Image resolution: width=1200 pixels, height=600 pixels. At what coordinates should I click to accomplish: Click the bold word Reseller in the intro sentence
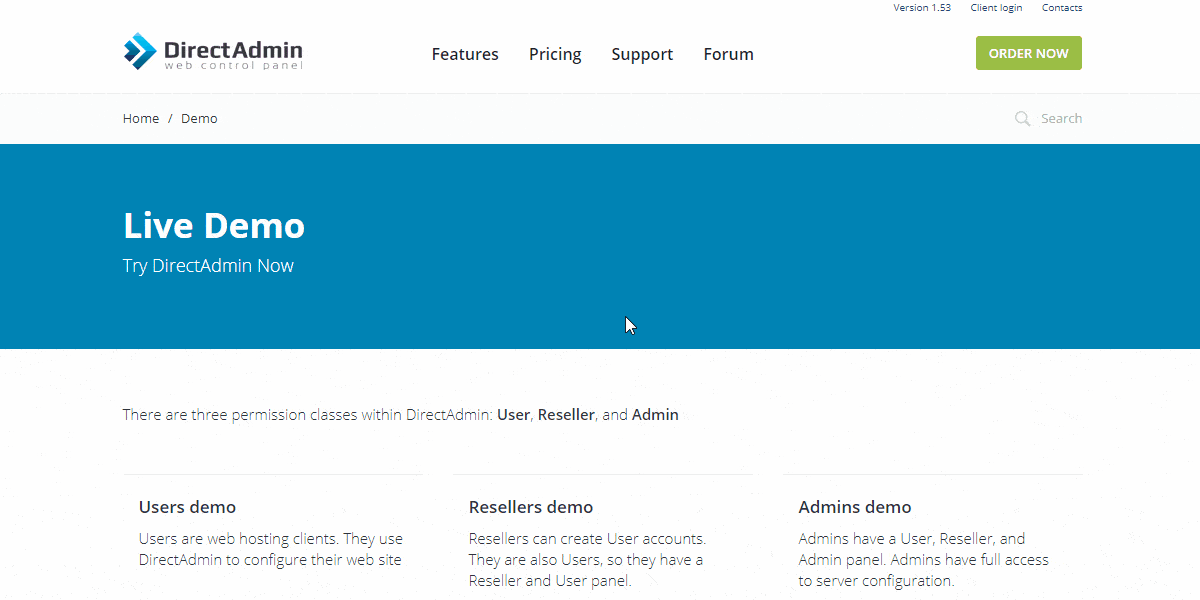pos(566,414)
